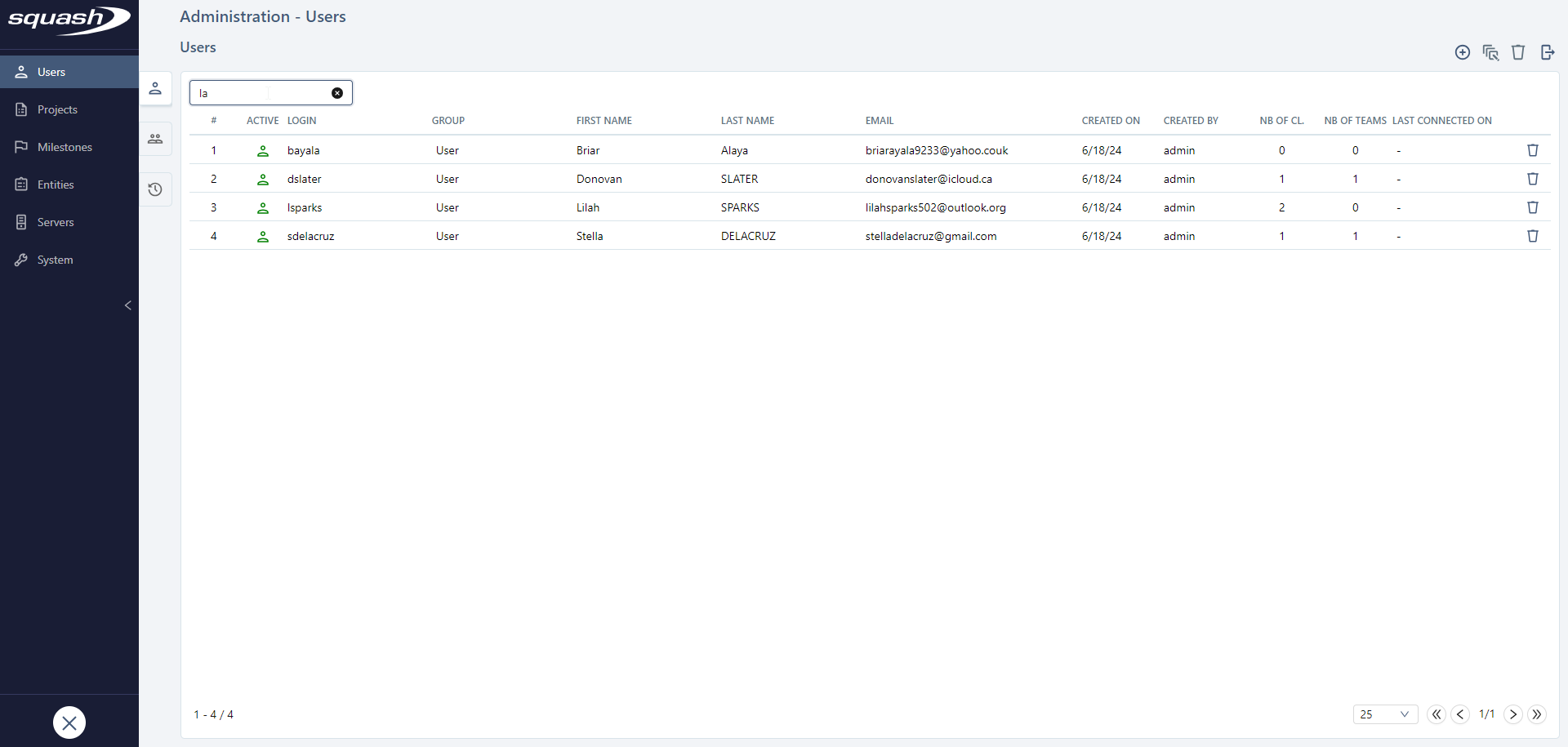Toggle active status for lsparks

[263, 207]
